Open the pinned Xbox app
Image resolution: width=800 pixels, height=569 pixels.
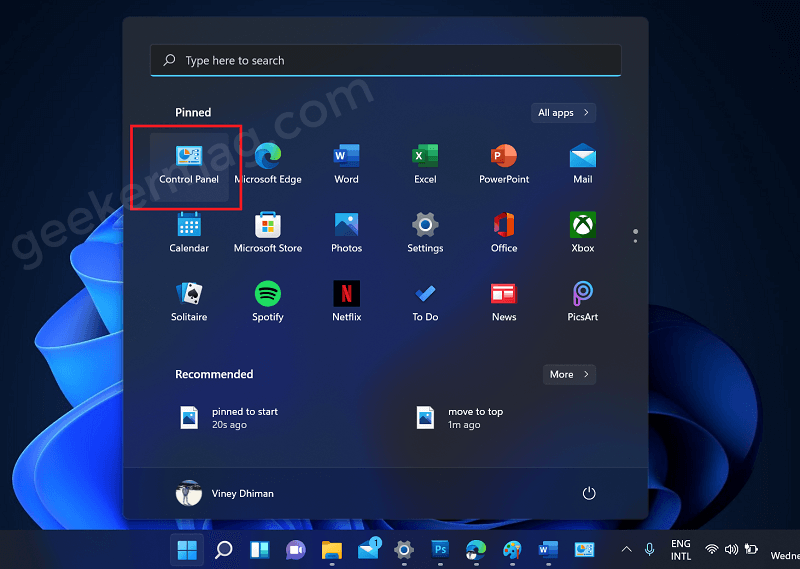583,234
